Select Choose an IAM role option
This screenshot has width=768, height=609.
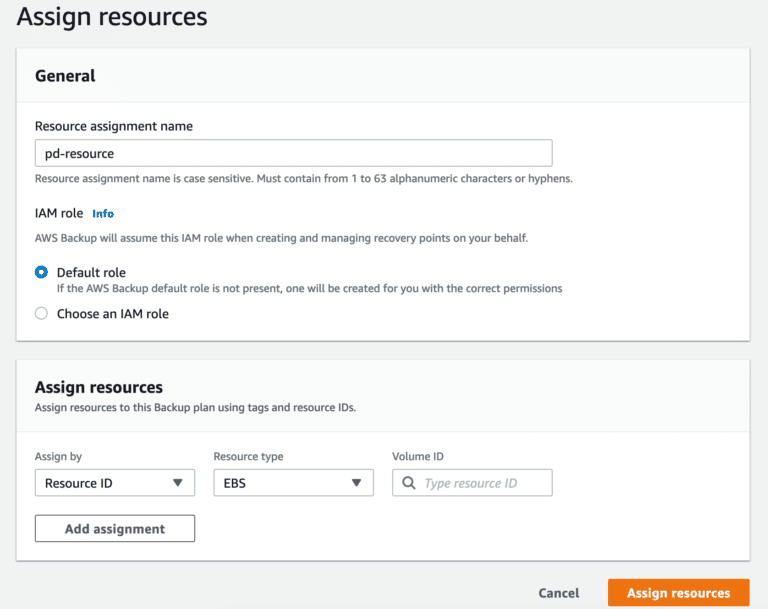pos(42,314)
